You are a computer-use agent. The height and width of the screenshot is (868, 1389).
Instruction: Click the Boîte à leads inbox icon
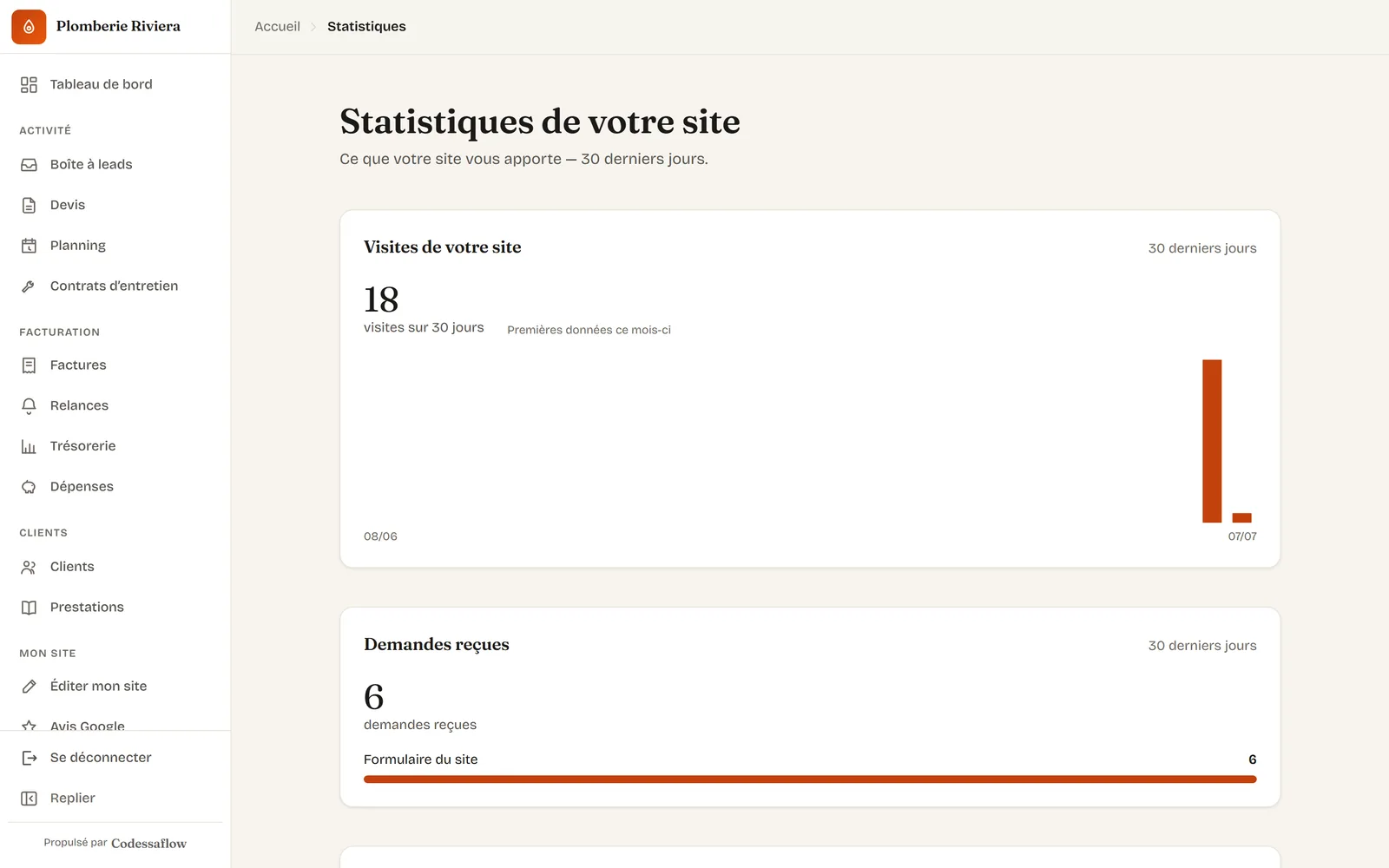pos(29,165)
